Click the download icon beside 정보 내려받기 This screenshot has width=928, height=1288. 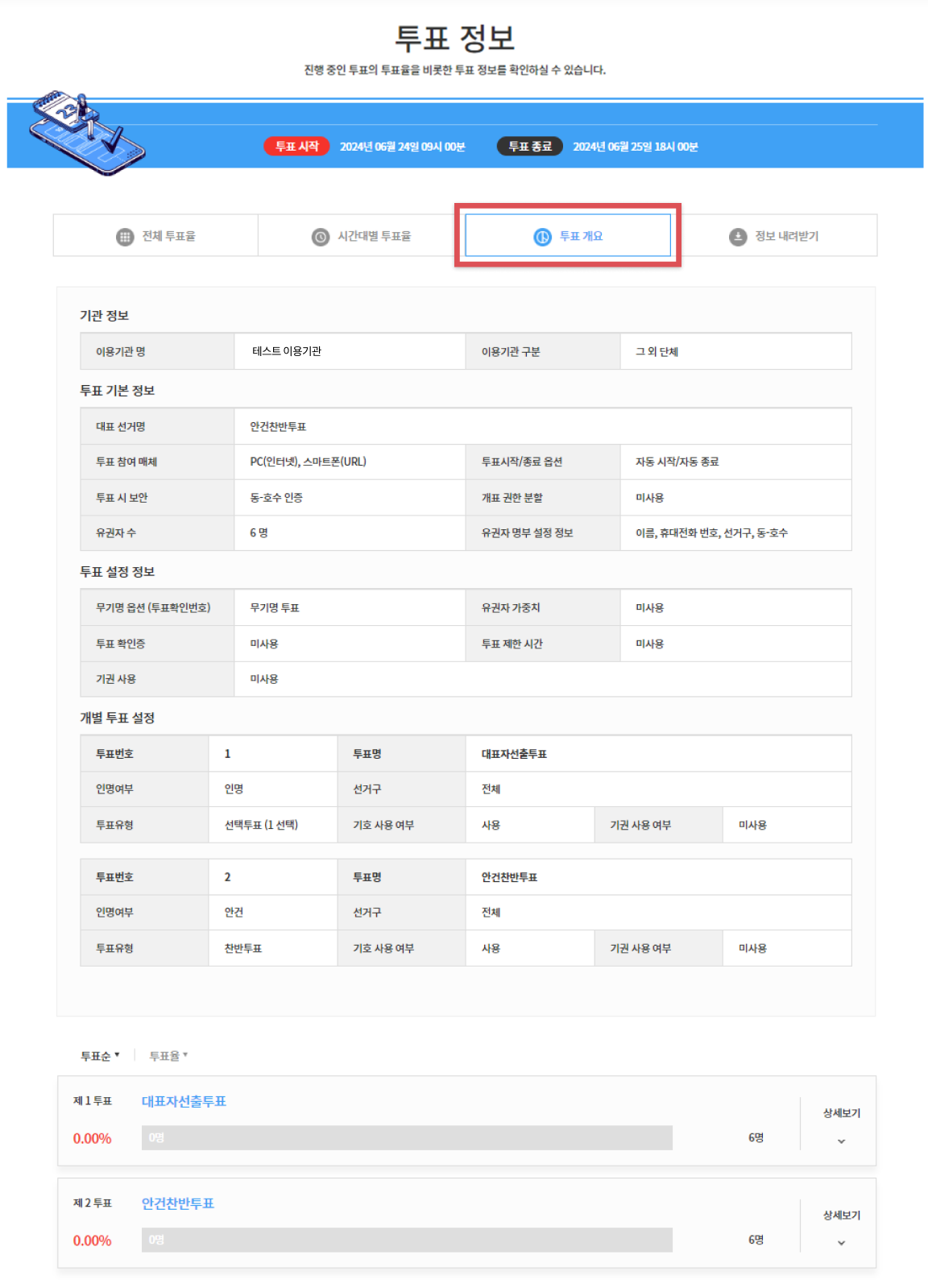pyautogui.click(x=738, y=237)
